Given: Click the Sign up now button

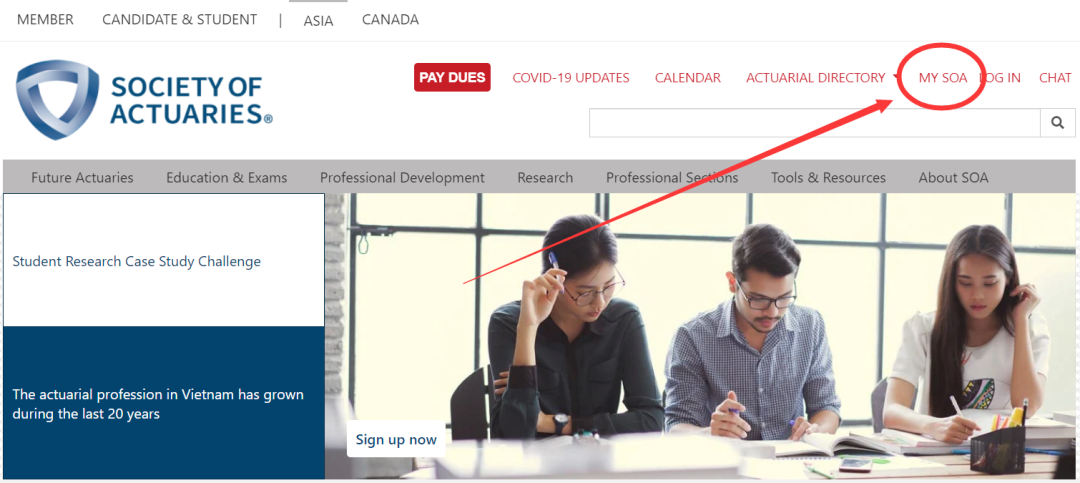Looking at the screenshot, I should coord(396,440).
